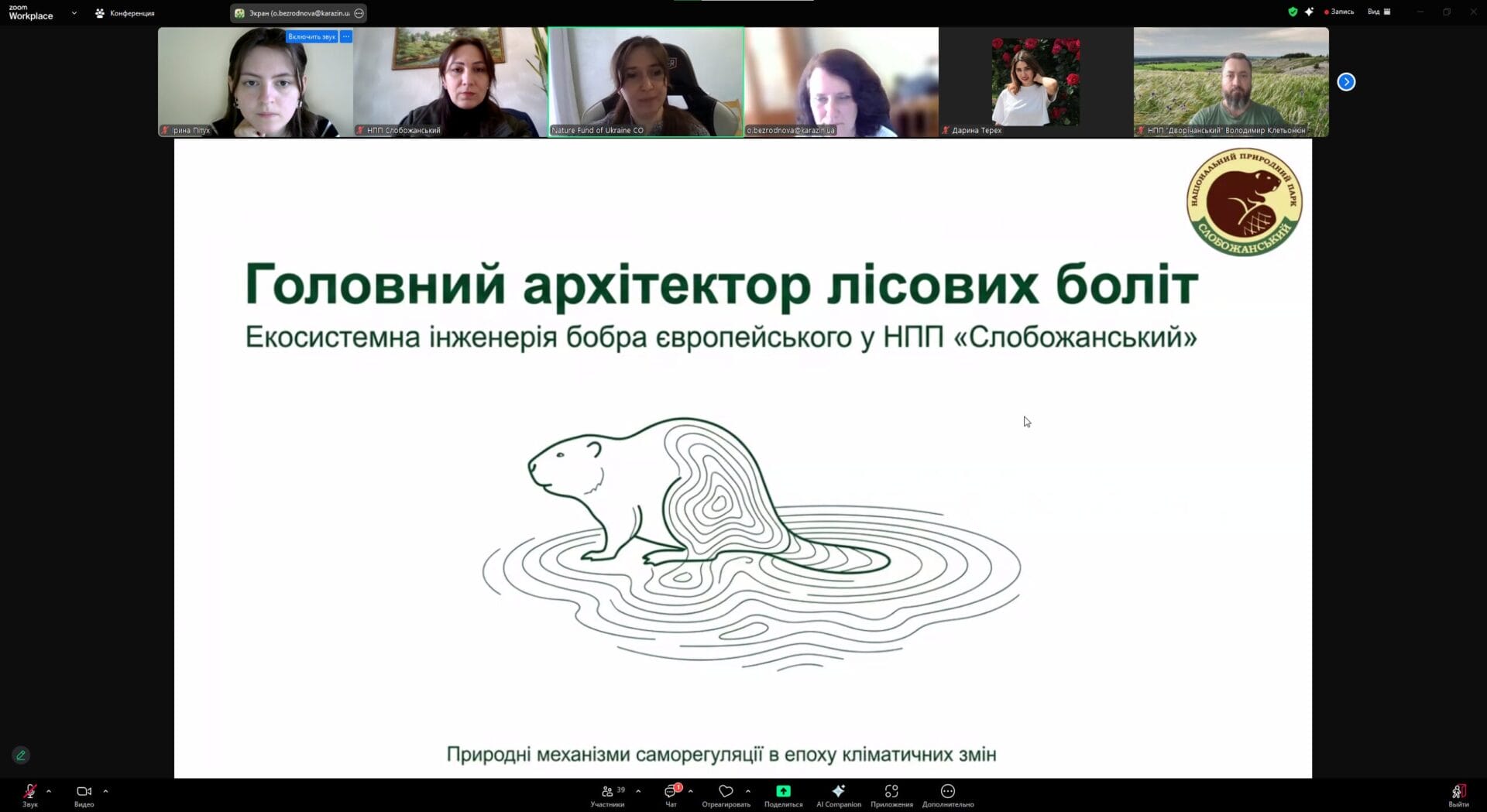Open the Дополнительно more options menu
The image size is (1487, 812).
click(x=947, y=794)
